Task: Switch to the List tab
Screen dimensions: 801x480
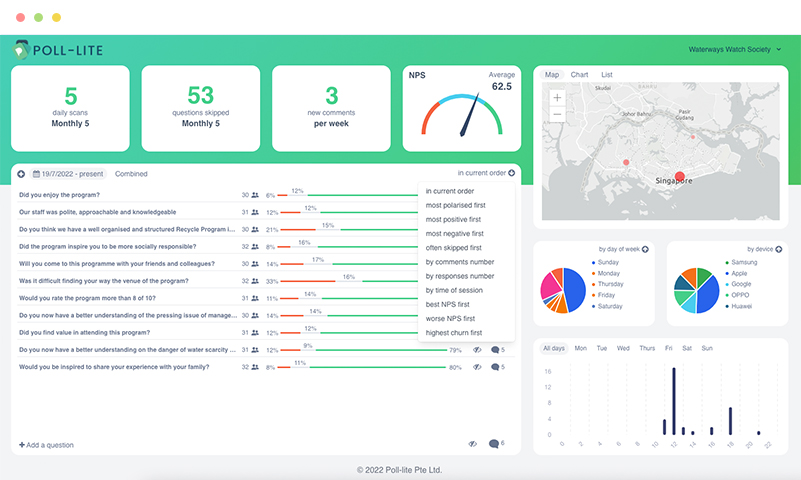Action: [x=606, y=75]
